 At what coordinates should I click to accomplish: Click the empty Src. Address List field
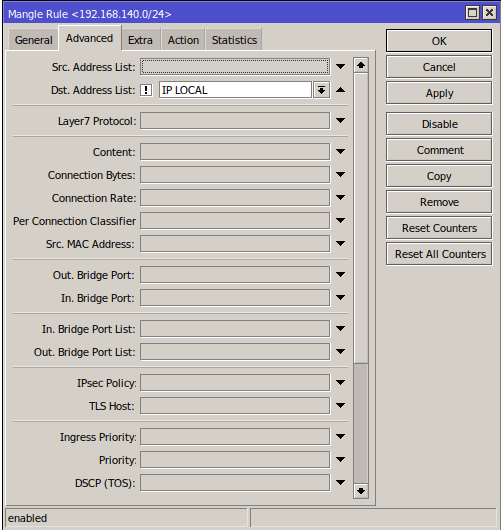pos(235,67)
